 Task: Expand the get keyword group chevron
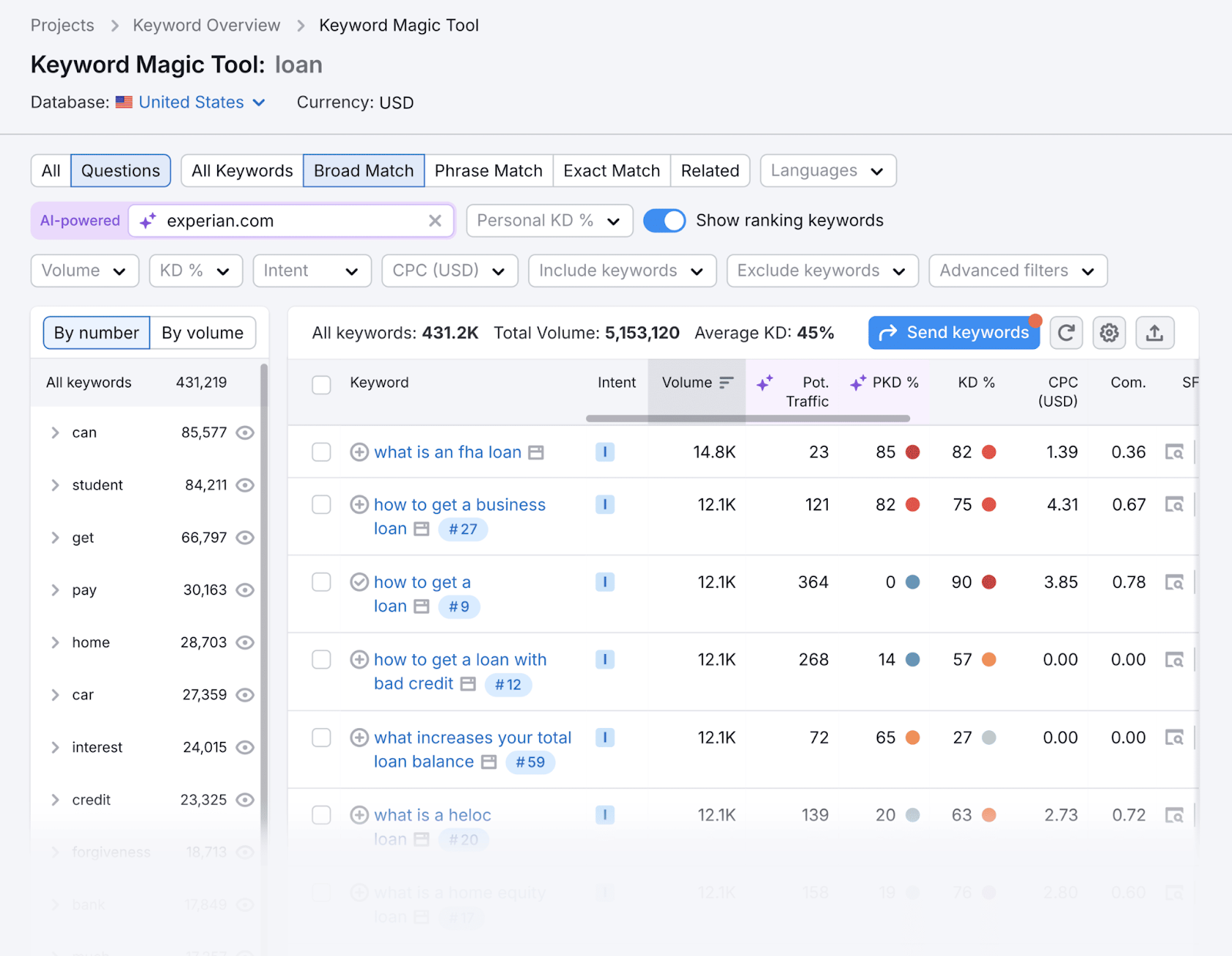tap(55, 538)
